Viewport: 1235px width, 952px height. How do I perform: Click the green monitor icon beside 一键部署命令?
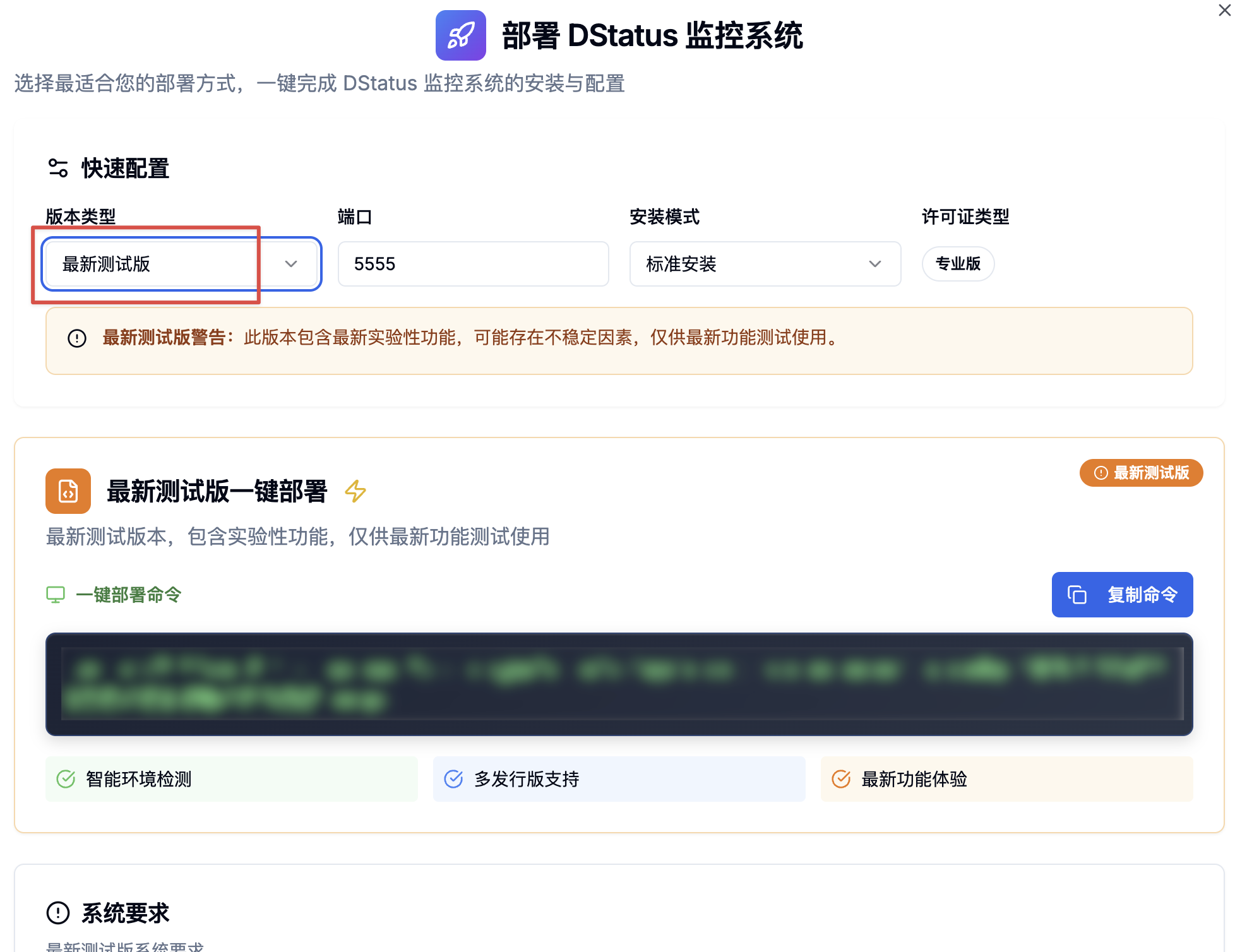click(x=57, y=594)
